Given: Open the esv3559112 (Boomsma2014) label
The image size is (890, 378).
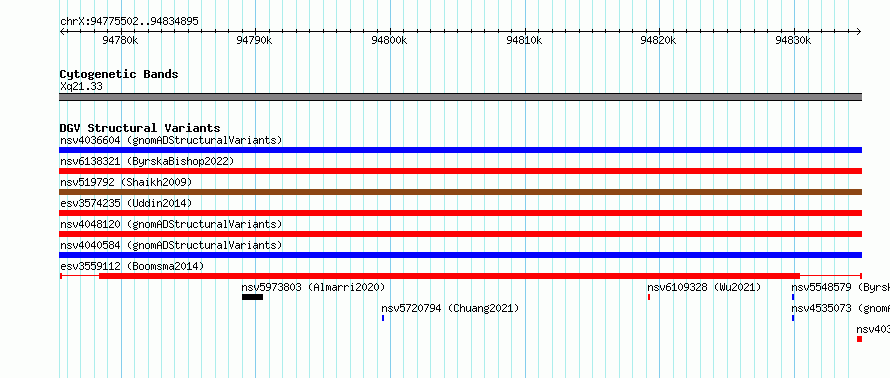Looking at the screenshot, I should pyautogui.click(x=132, y=266).
